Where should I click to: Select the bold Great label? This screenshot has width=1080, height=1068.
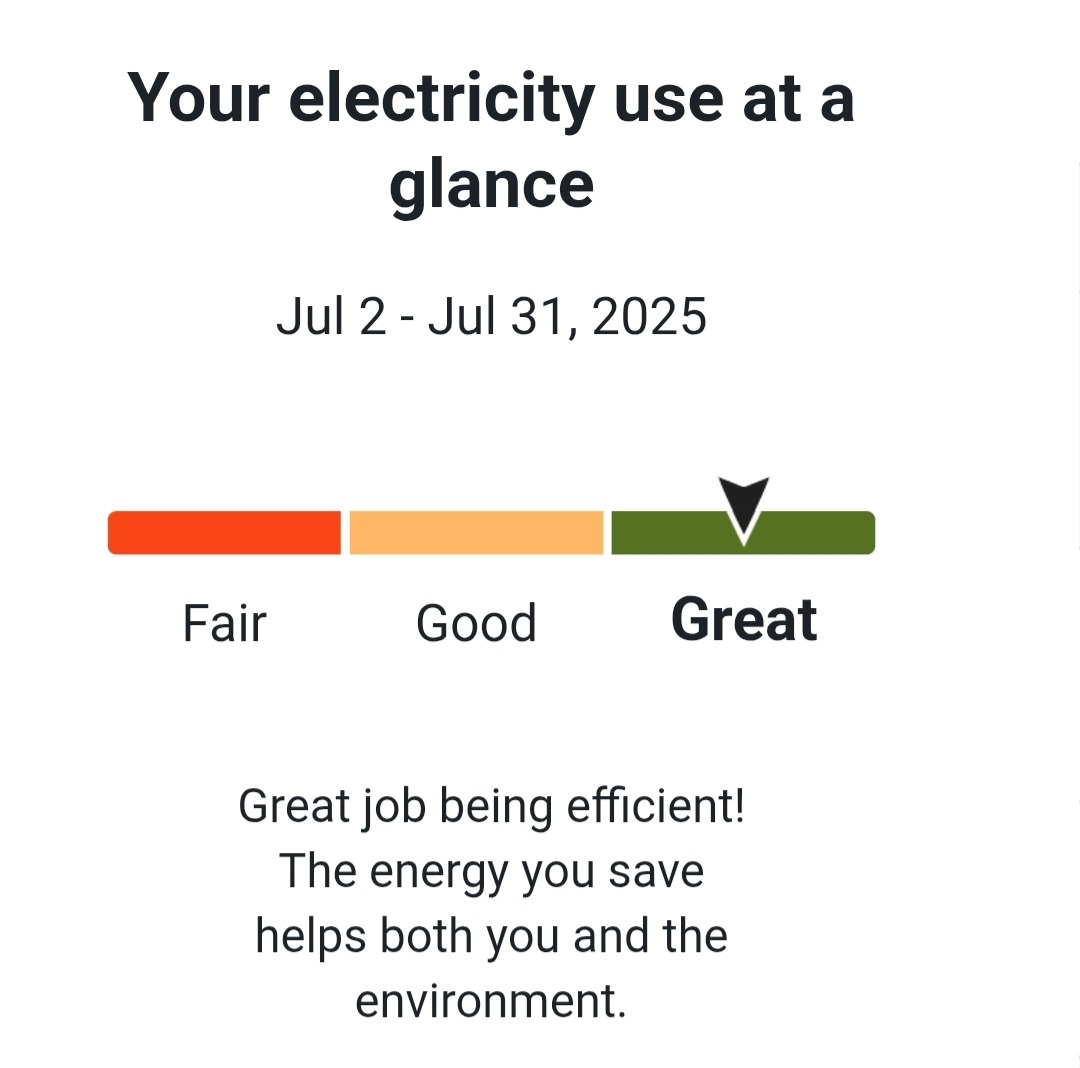pos(744,620)
